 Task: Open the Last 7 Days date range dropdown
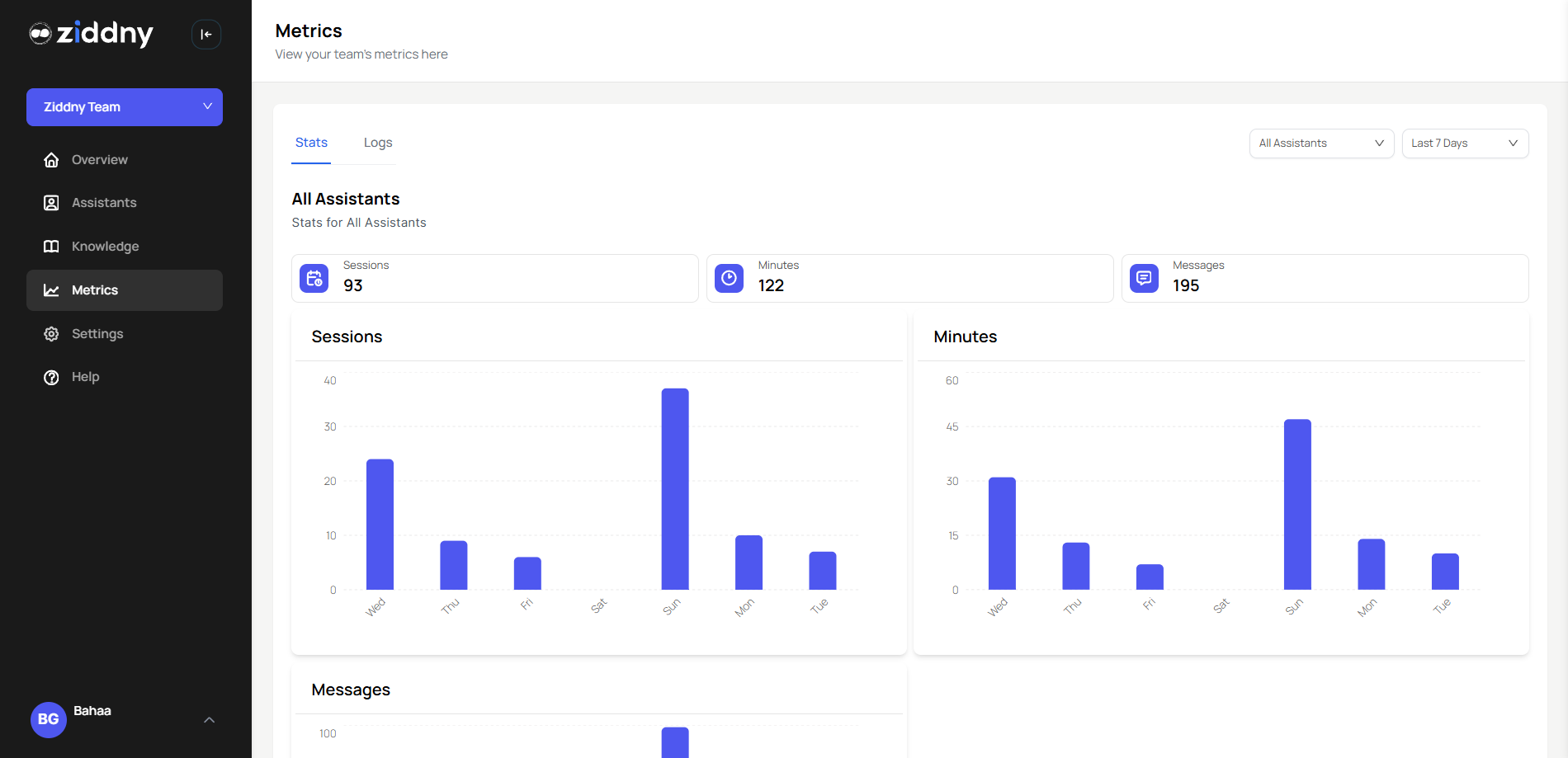(1465, 143)
